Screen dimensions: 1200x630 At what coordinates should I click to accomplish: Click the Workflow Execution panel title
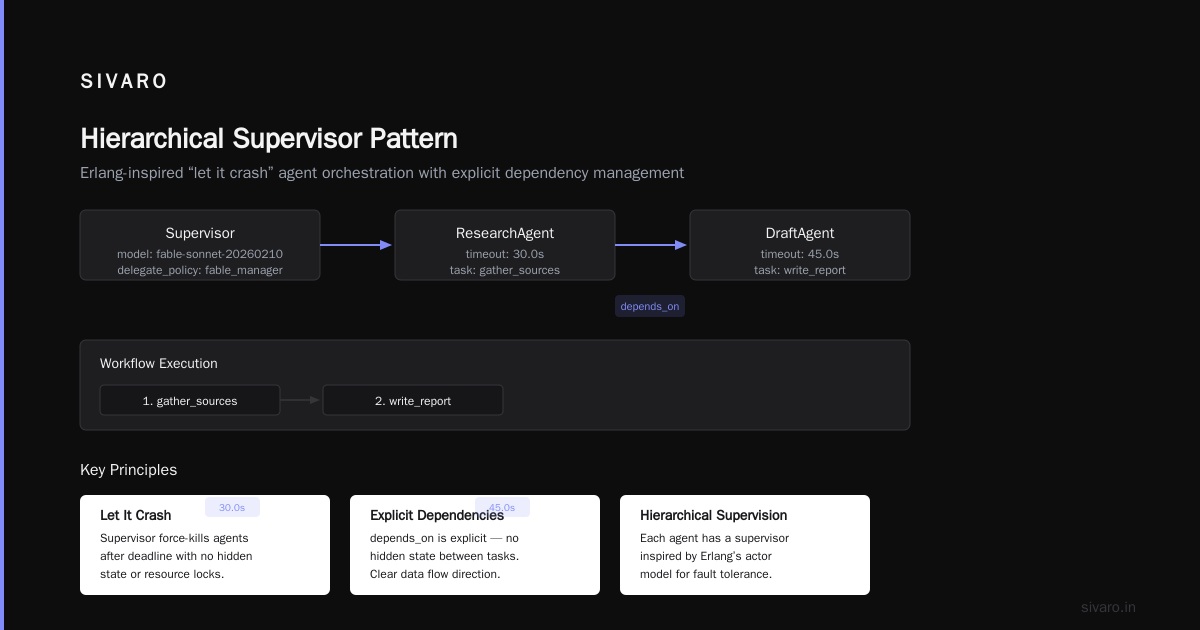159,364
